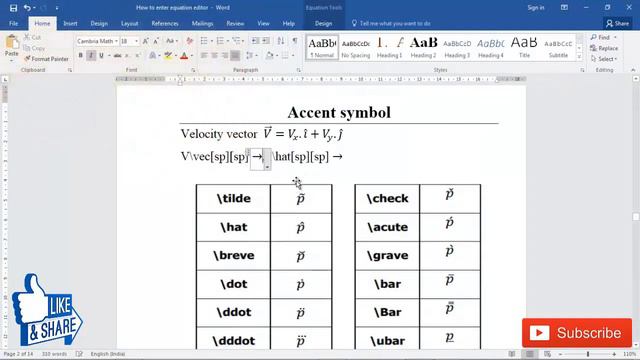Collapse the ribbon arrow
The width and height of the screenshot is (640, 360).
(633, 70)
